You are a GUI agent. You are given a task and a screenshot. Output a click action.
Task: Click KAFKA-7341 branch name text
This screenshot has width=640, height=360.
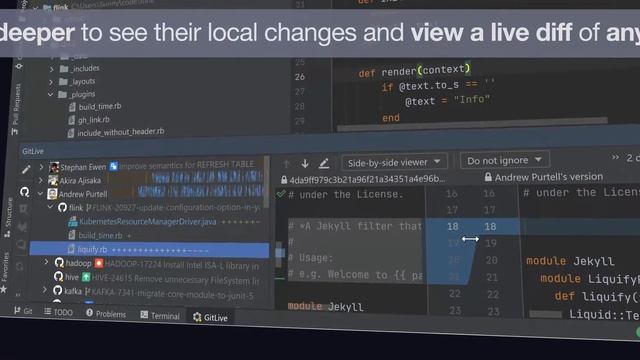(173, 294)
